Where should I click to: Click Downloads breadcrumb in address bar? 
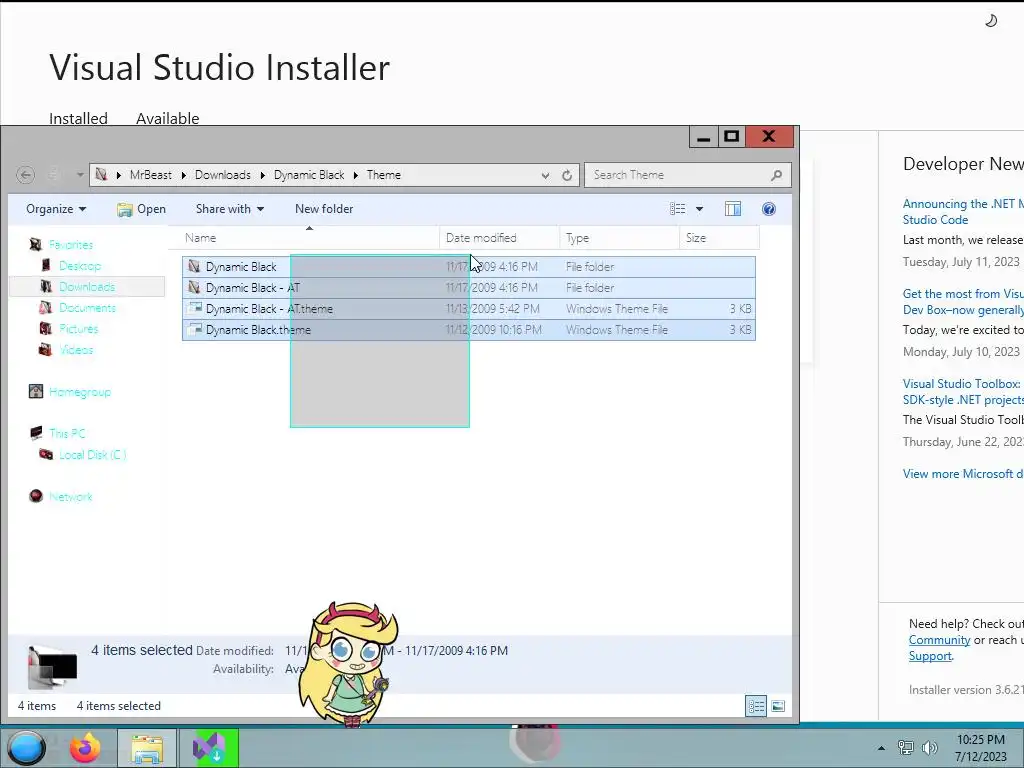click(x=223, y=175)
